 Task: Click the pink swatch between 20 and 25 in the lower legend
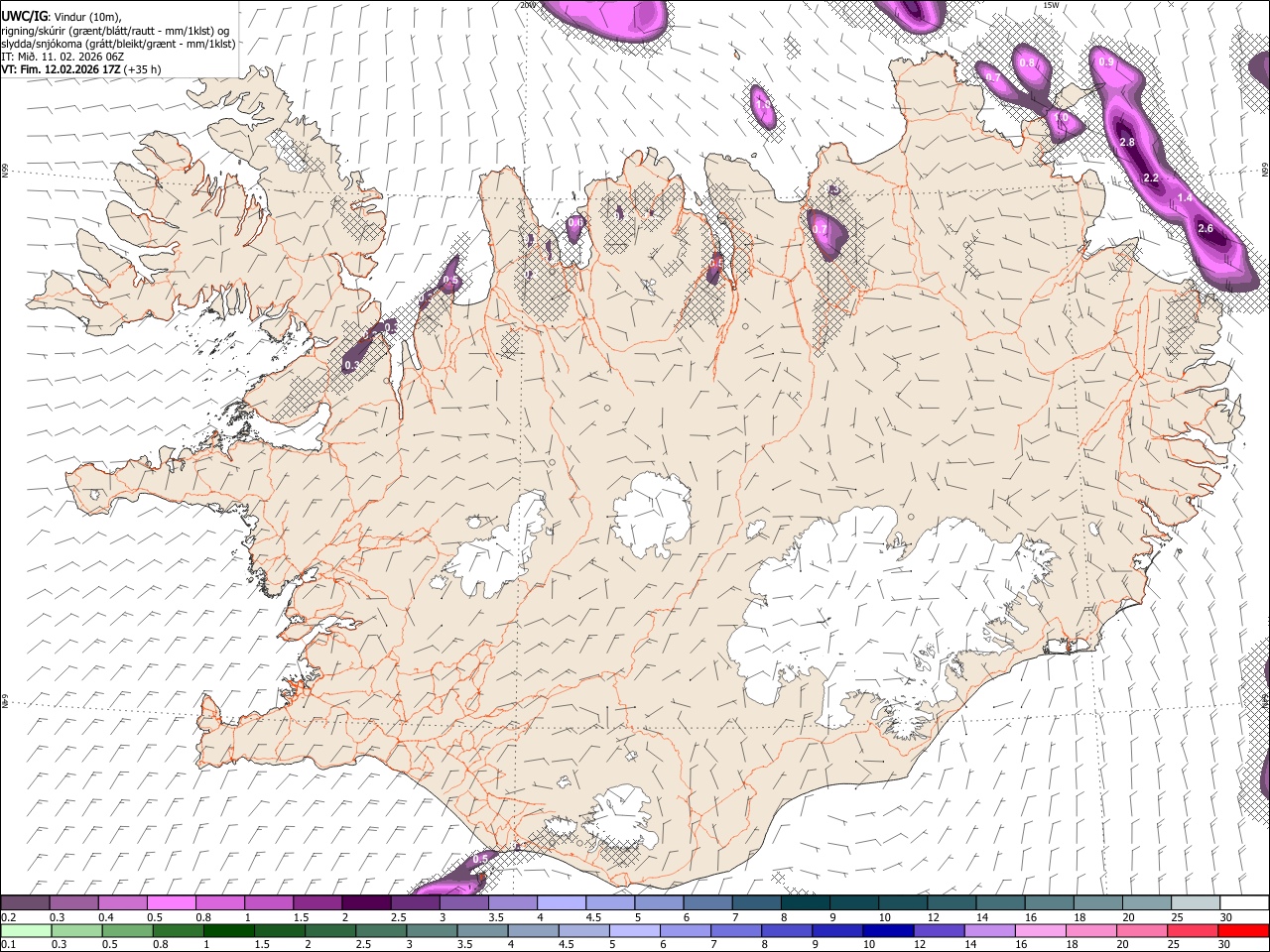tap(1141, 930)
